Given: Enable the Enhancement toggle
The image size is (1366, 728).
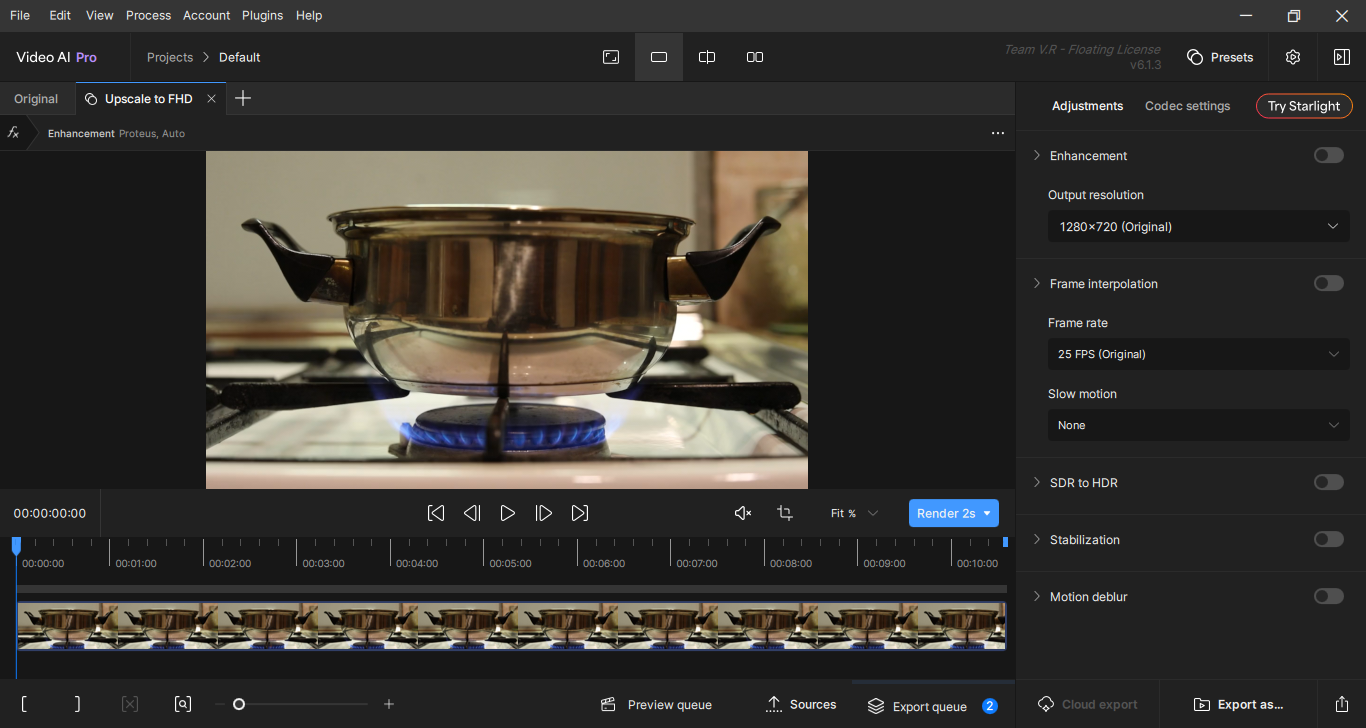Looking at the screenshot, I should point(1328,155).
